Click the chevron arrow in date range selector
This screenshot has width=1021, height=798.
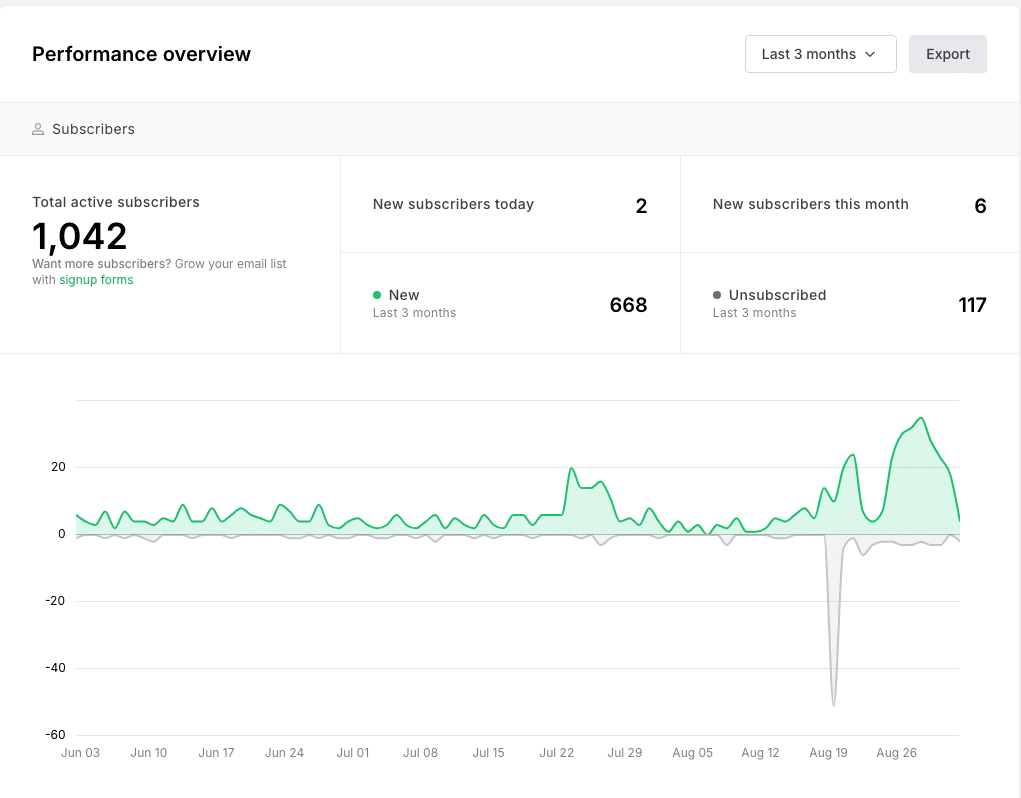(870, 54)
